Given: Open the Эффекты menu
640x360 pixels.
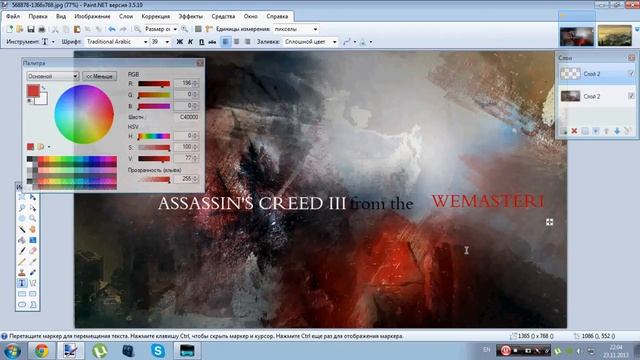Looking at the screenshot, I should [191, 16].
